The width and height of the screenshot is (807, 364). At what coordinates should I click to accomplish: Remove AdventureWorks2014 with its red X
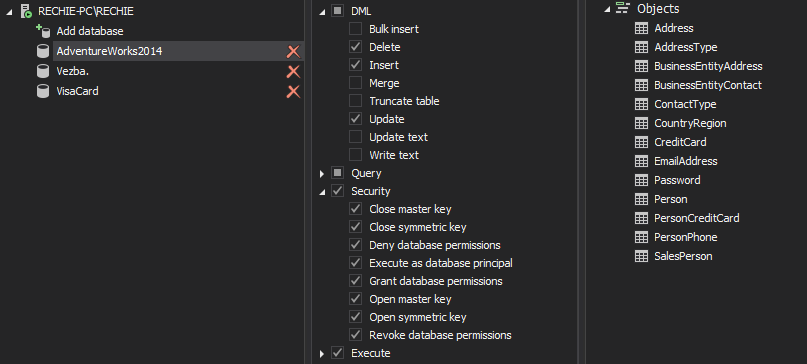(x=293, y=51)
